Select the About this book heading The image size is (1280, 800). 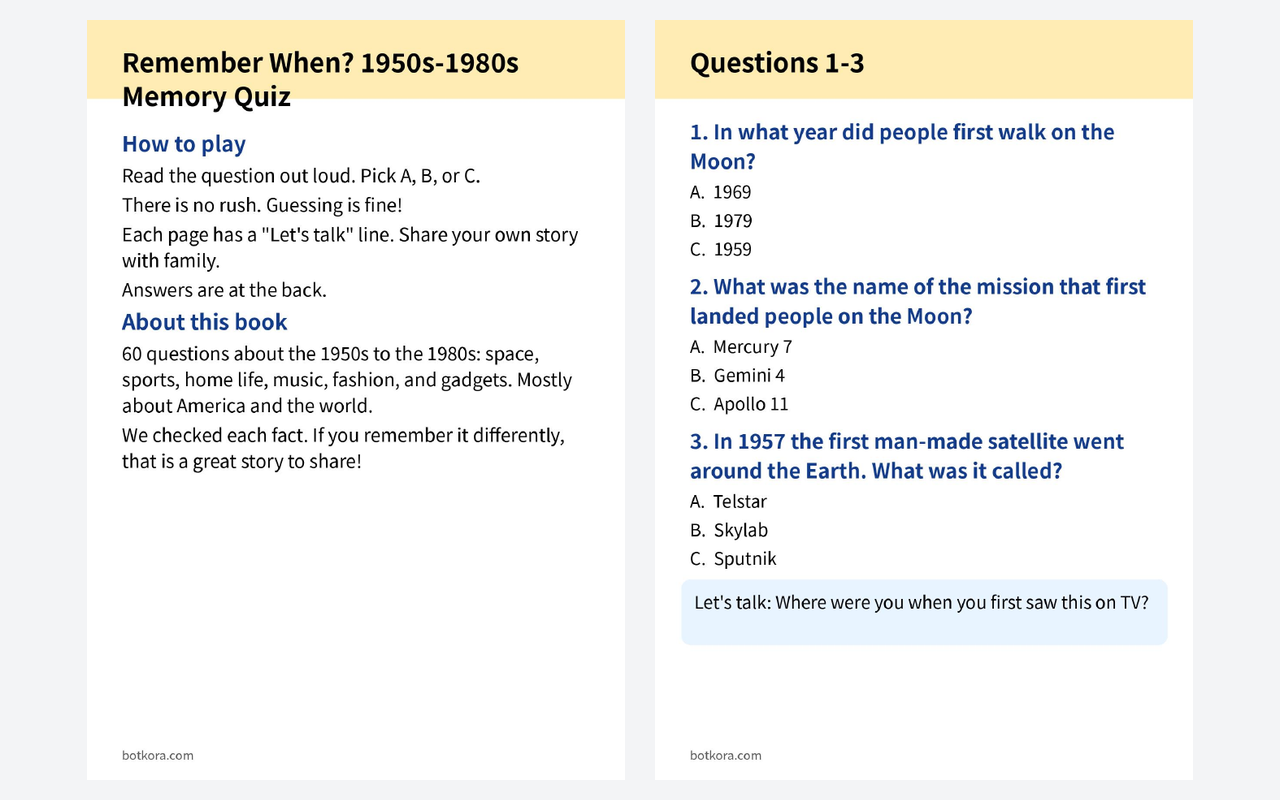205,322
